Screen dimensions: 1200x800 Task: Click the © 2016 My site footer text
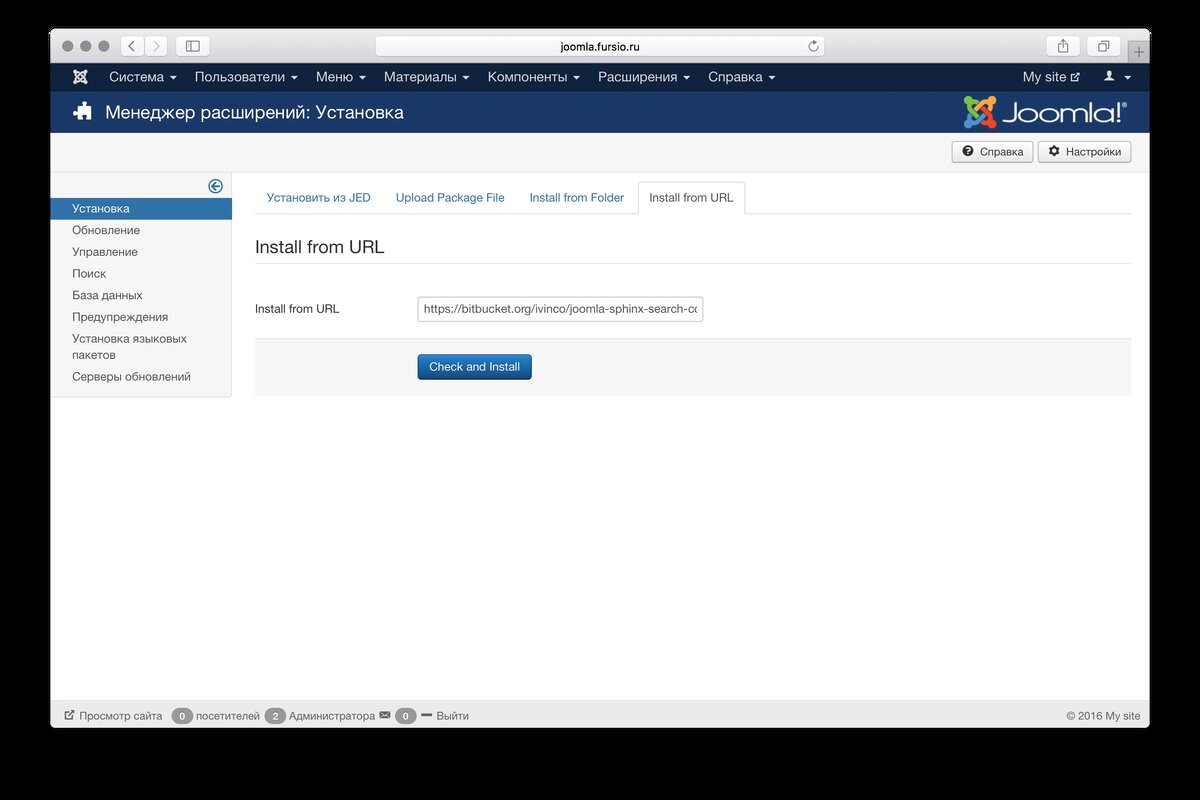pyautogui.click(x=1103, y=716)
